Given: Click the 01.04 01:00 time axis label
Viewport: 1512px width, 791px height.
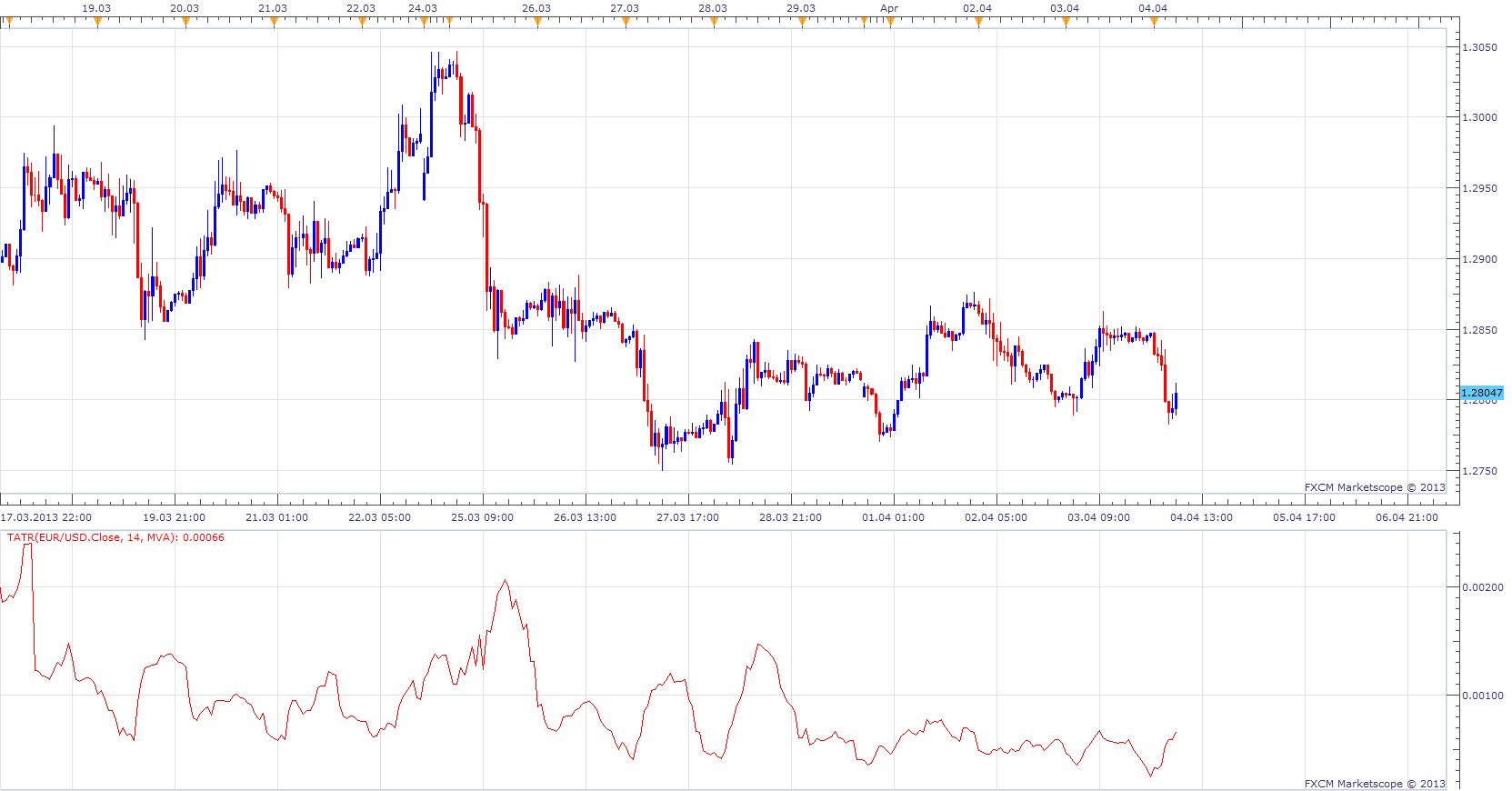Looking at the screenshot, I should click(893, 517).
